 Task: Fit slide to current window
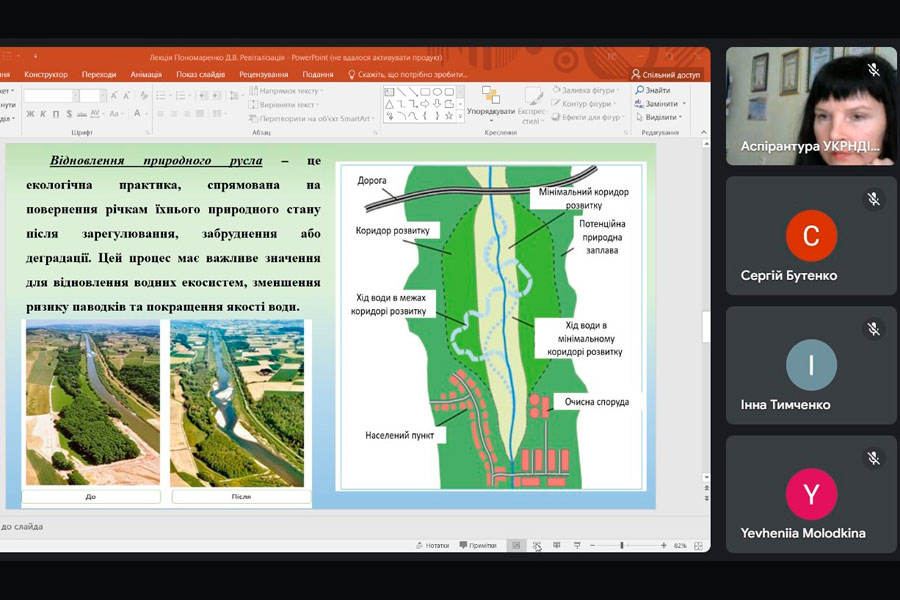click(698, 545)
